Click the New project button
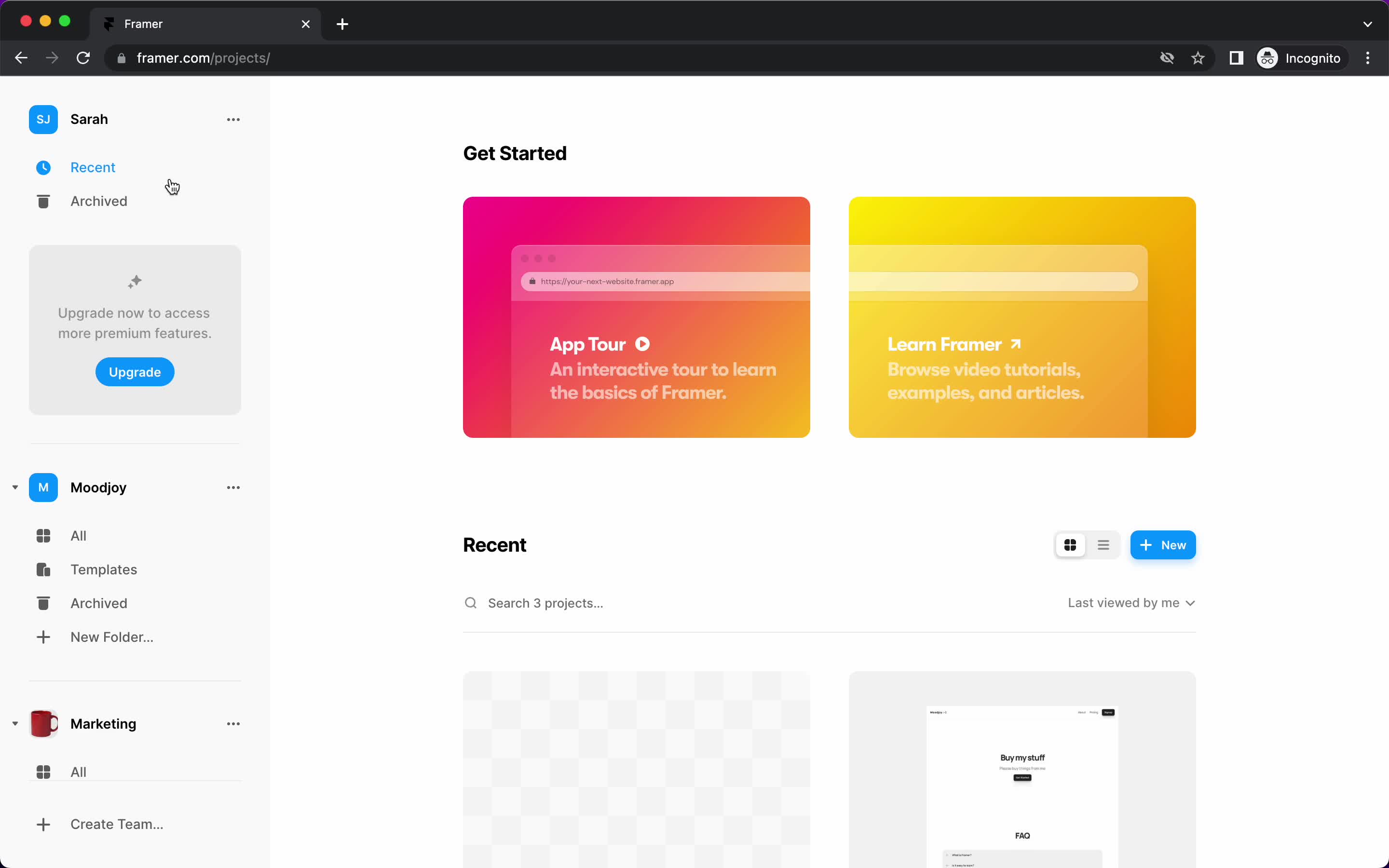The height and width of the screenshot is (868, 1389). click(x=1163, y=545)
